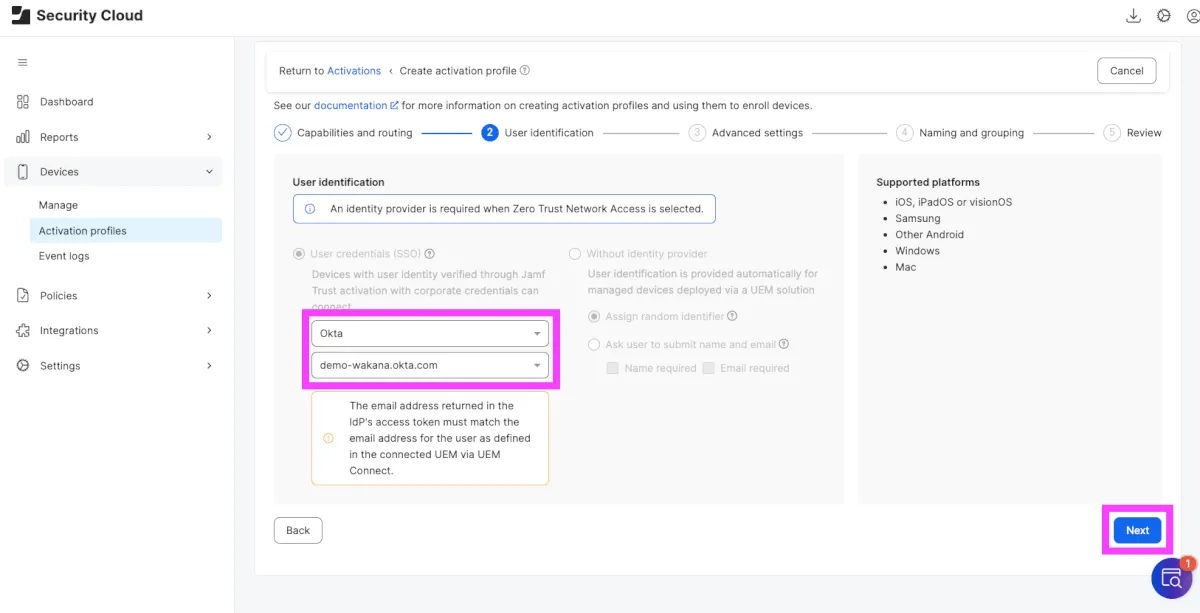The image size is (1200, 613).
Task: Open the chat search widget icon
Action: 1170,579
